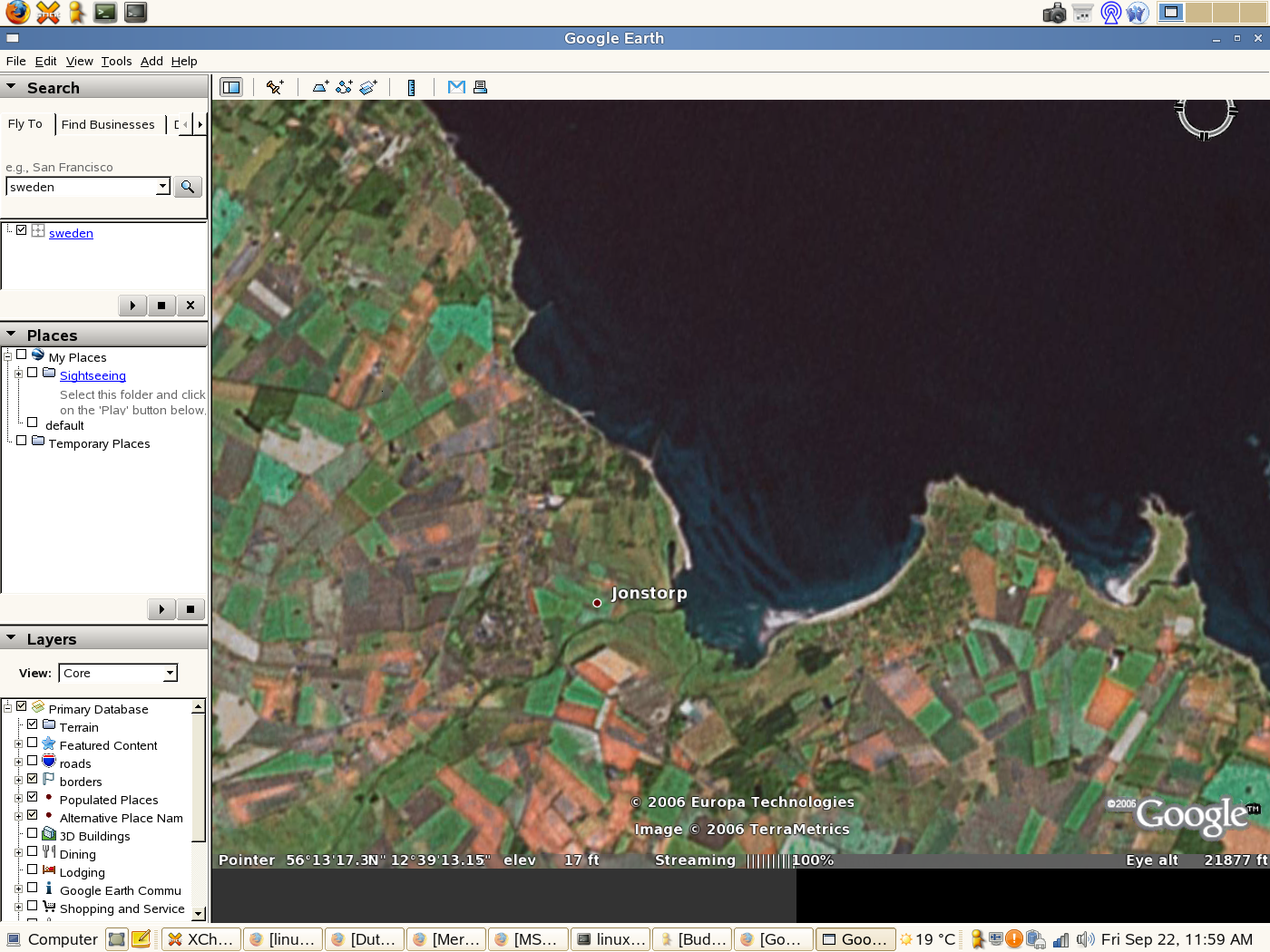Uncheck the borders layer checkbox
Screen dimensions: 1270x952
pyautogui.click(x=33, y=779)
